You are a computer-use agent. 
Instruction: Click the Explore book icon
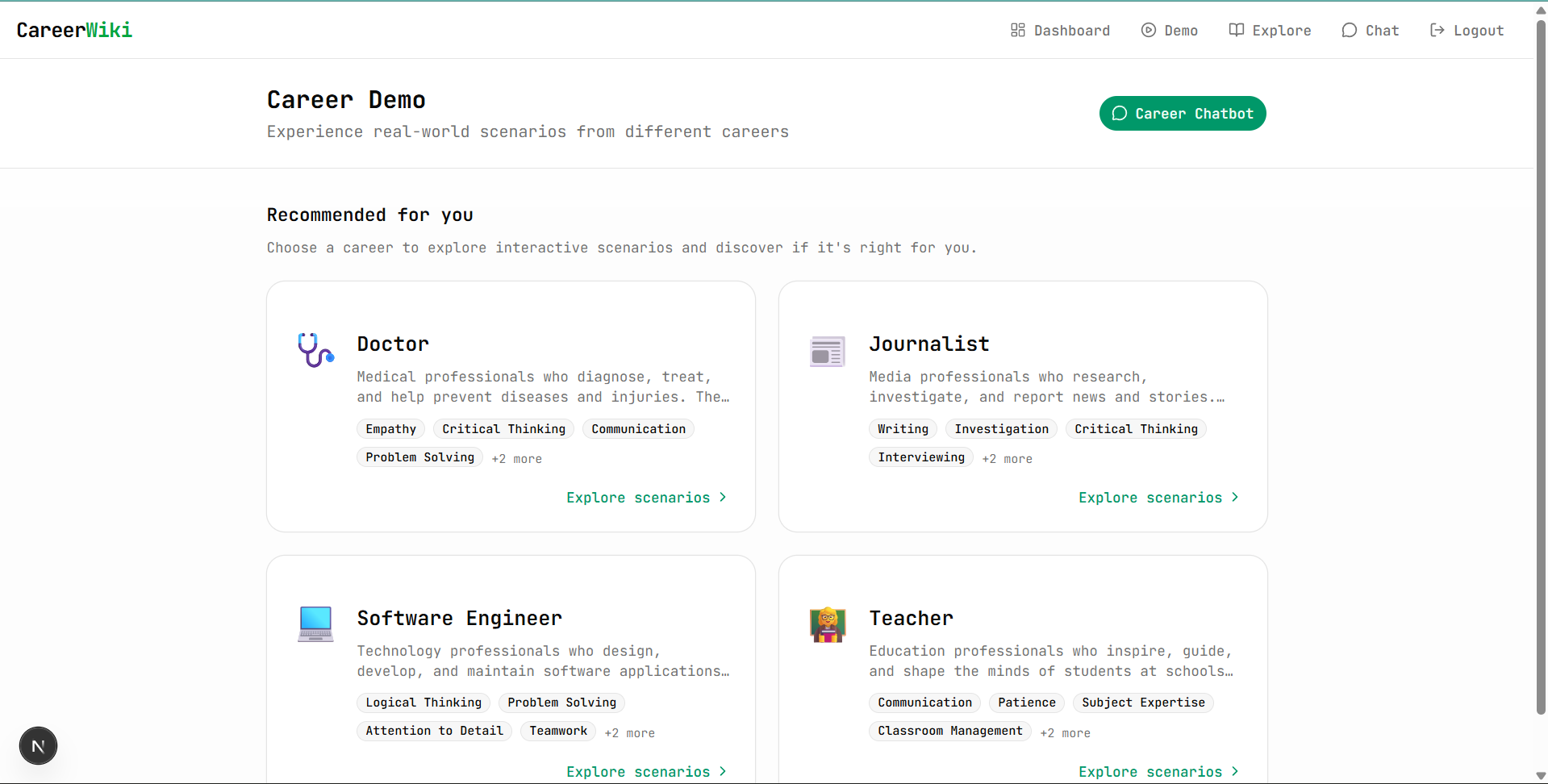coord(1237,30)
